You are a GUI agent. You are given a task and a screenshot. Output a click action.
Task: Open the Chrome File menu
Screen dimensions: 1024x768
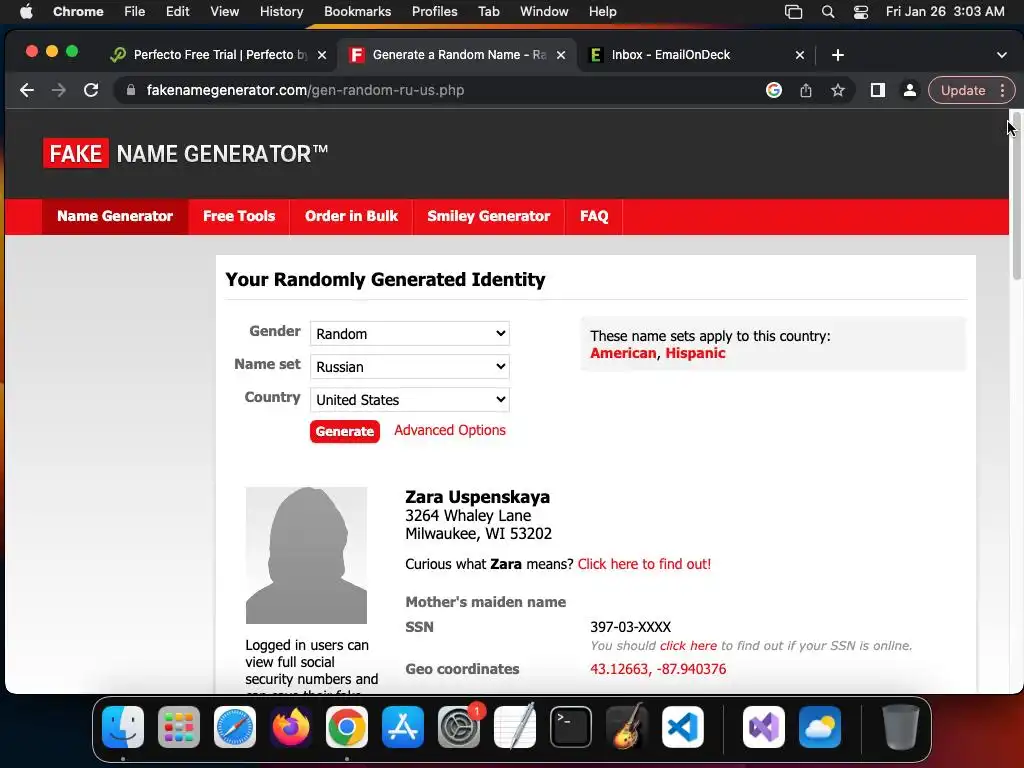135,11
